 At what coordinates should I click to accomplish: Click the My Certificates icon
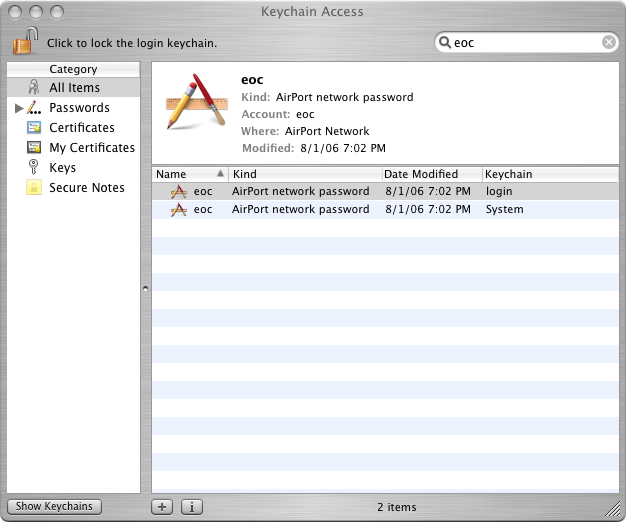[x=34, y=147]
